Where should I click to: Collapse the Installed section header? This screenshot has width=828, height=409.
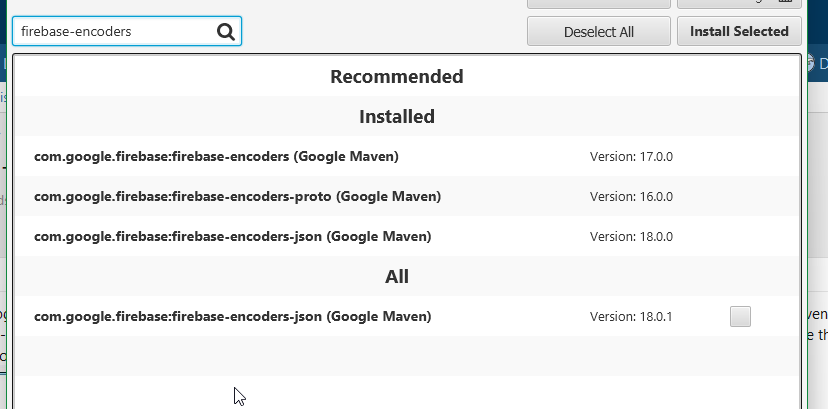(397, 116)
